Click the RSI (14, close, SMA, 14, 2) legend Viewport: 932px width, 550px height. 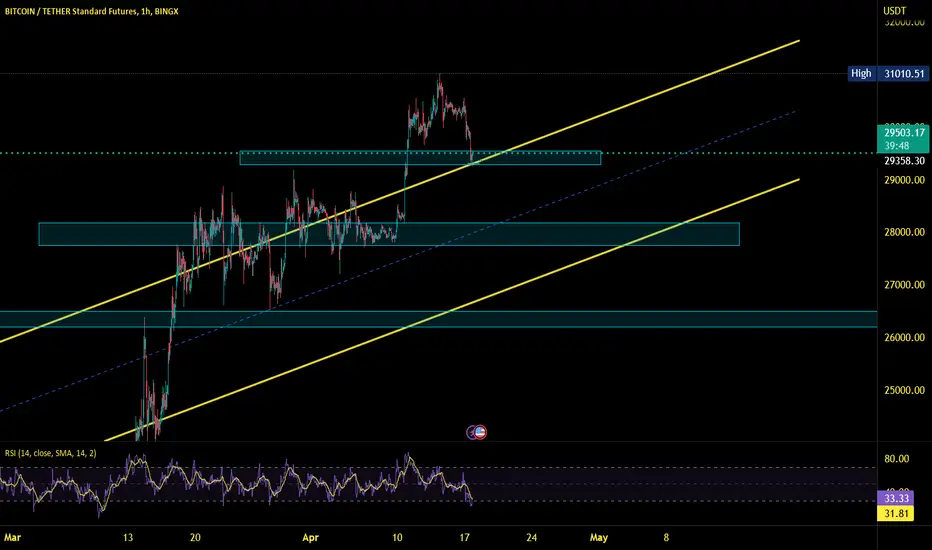click(x=51, y=453)
